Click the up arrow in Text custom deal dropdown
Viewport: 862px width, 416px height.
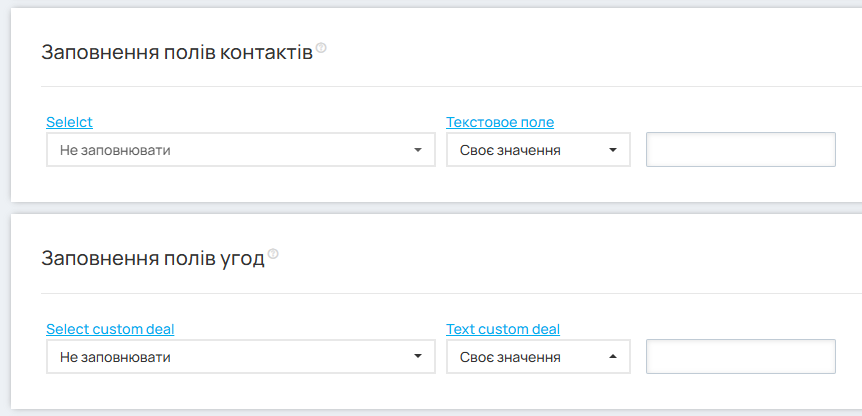[x=613, y=357]
